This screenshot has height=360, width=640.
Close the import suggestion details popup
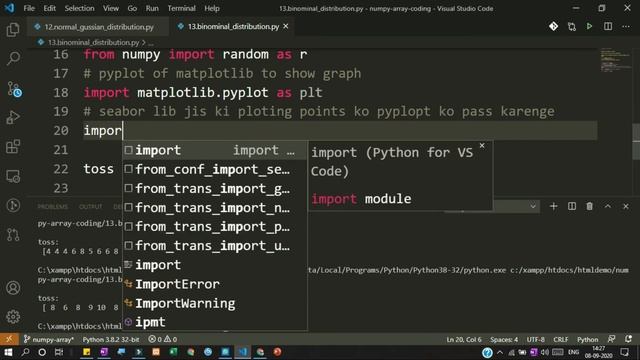[482, 146]
